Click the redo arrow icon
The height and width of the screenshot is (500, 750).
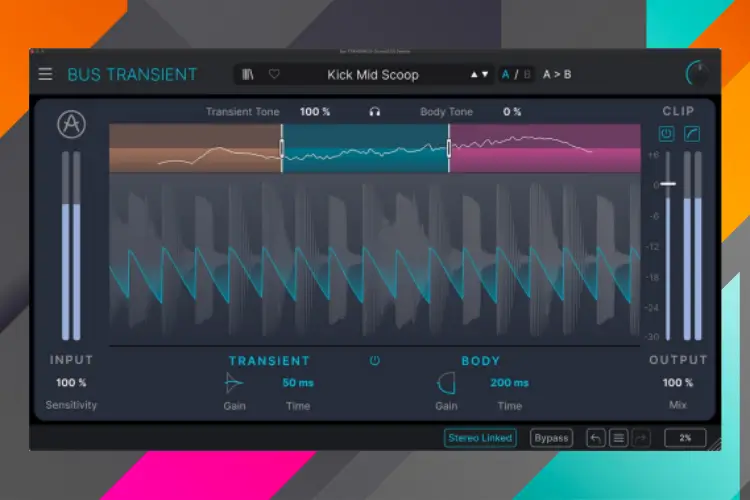641,438
